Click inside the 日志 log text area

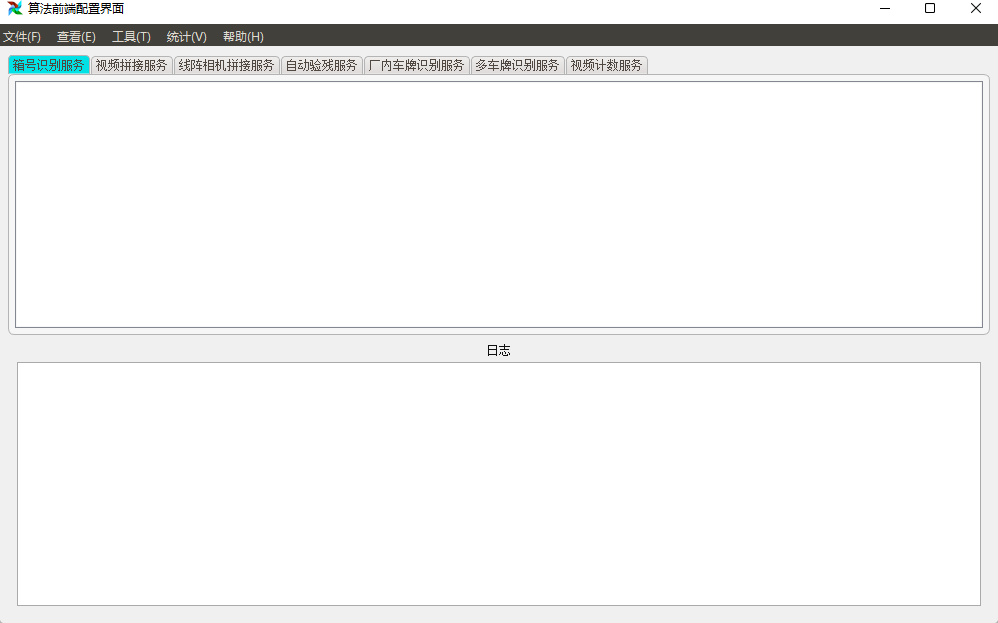pyautogui.click(x=499, y=484)
